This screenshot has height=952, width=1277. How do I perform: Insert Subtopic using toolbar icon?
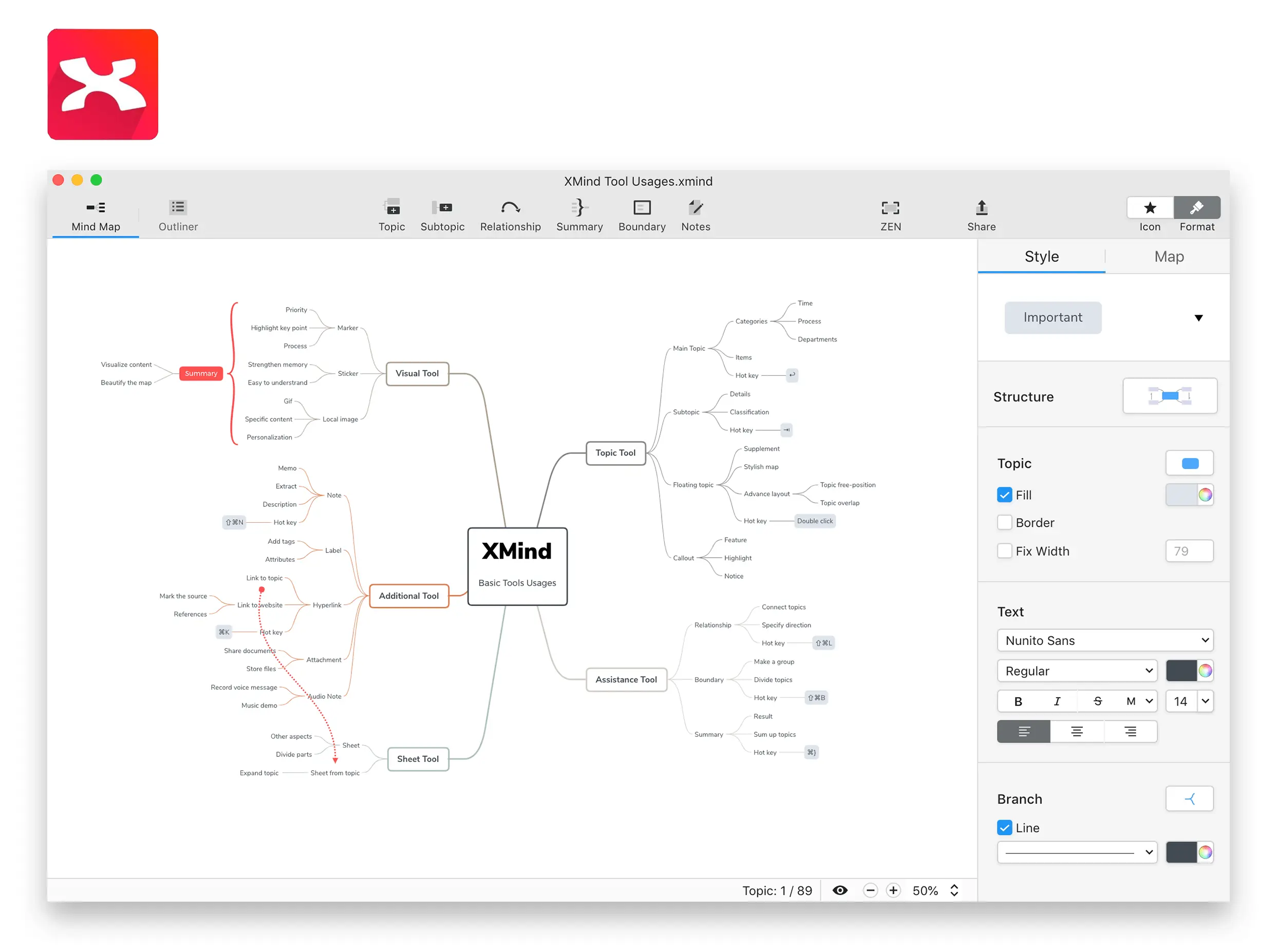442,207
